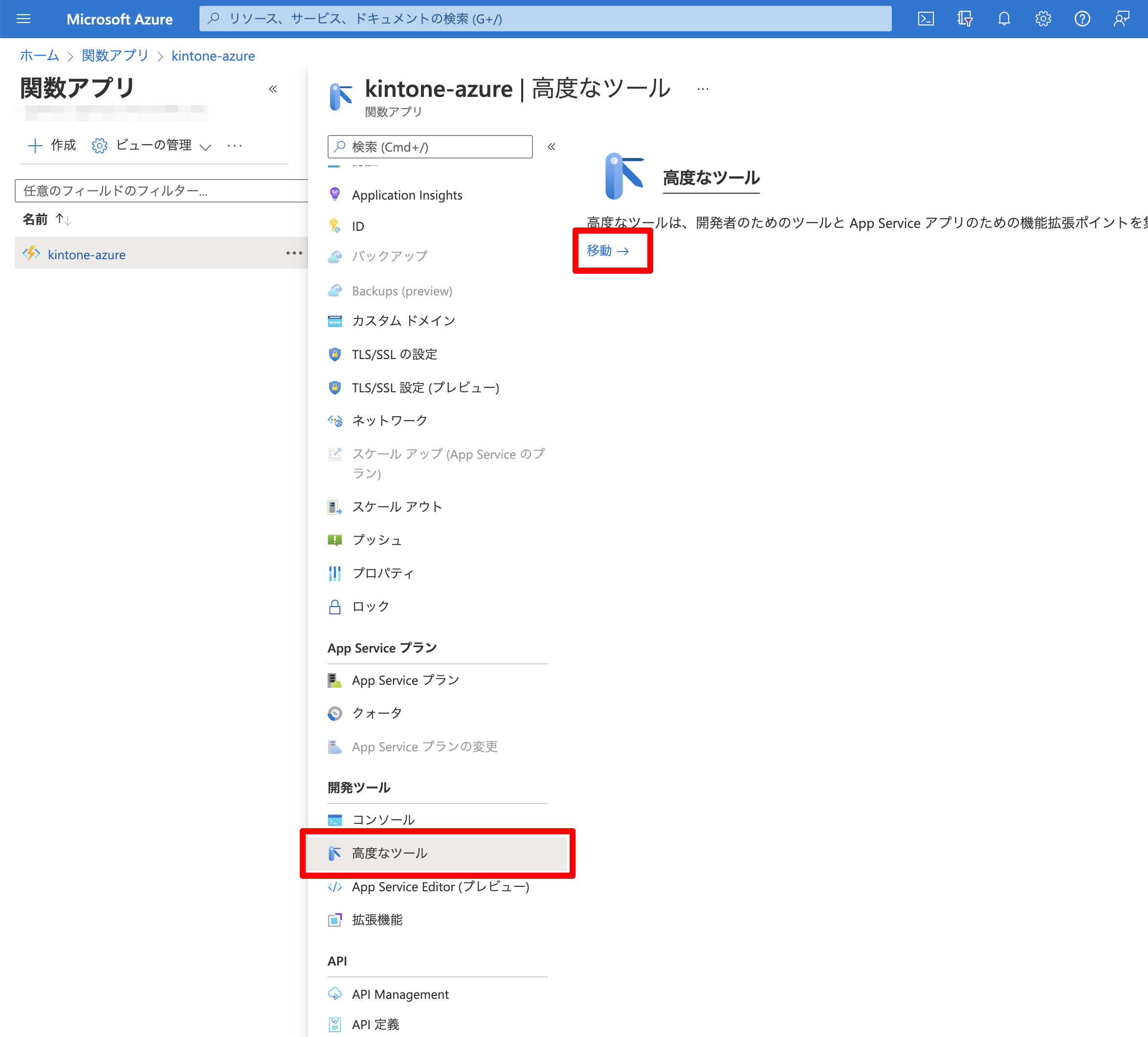Select クォータ under App Service プラン
The image size is (1148, 1037).
[377, 713]
